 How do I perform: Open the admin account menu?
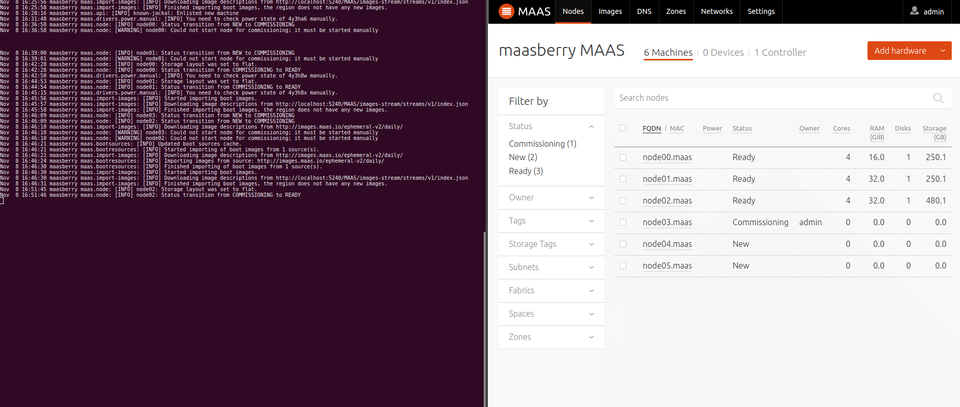click(x=928, y=12)
